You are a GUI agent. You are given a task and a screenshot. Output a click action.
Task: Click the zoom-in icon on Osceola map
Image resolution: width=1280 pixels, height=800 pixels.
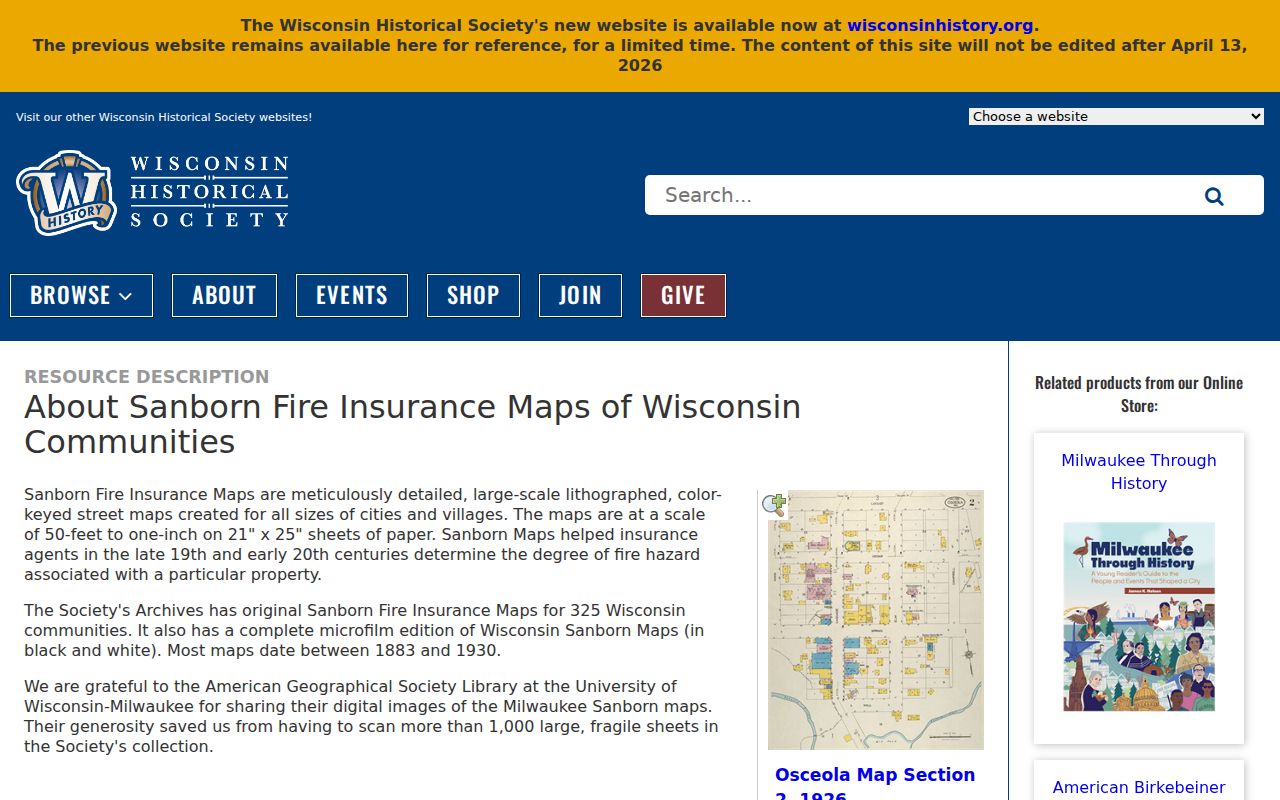click(x=774, y=504)
